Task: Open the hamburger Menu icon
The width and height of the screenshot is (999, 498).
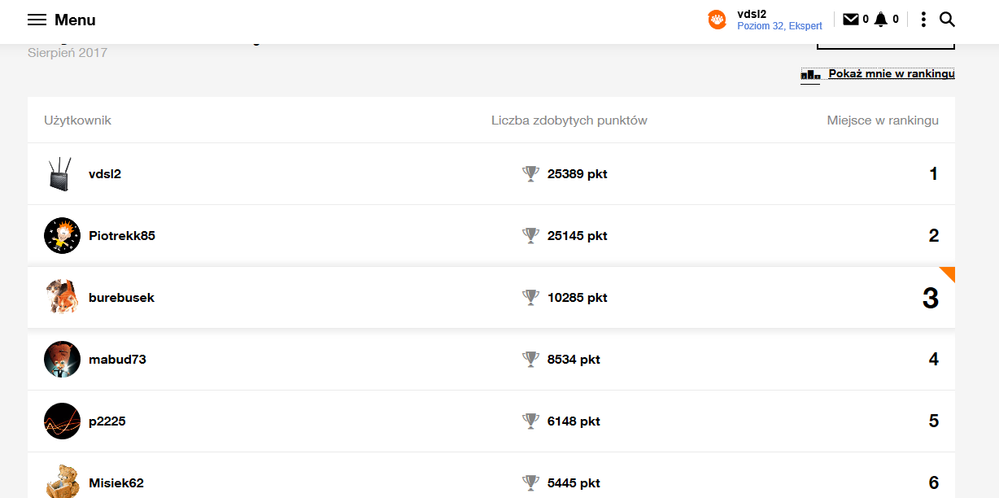Action: 37,20
